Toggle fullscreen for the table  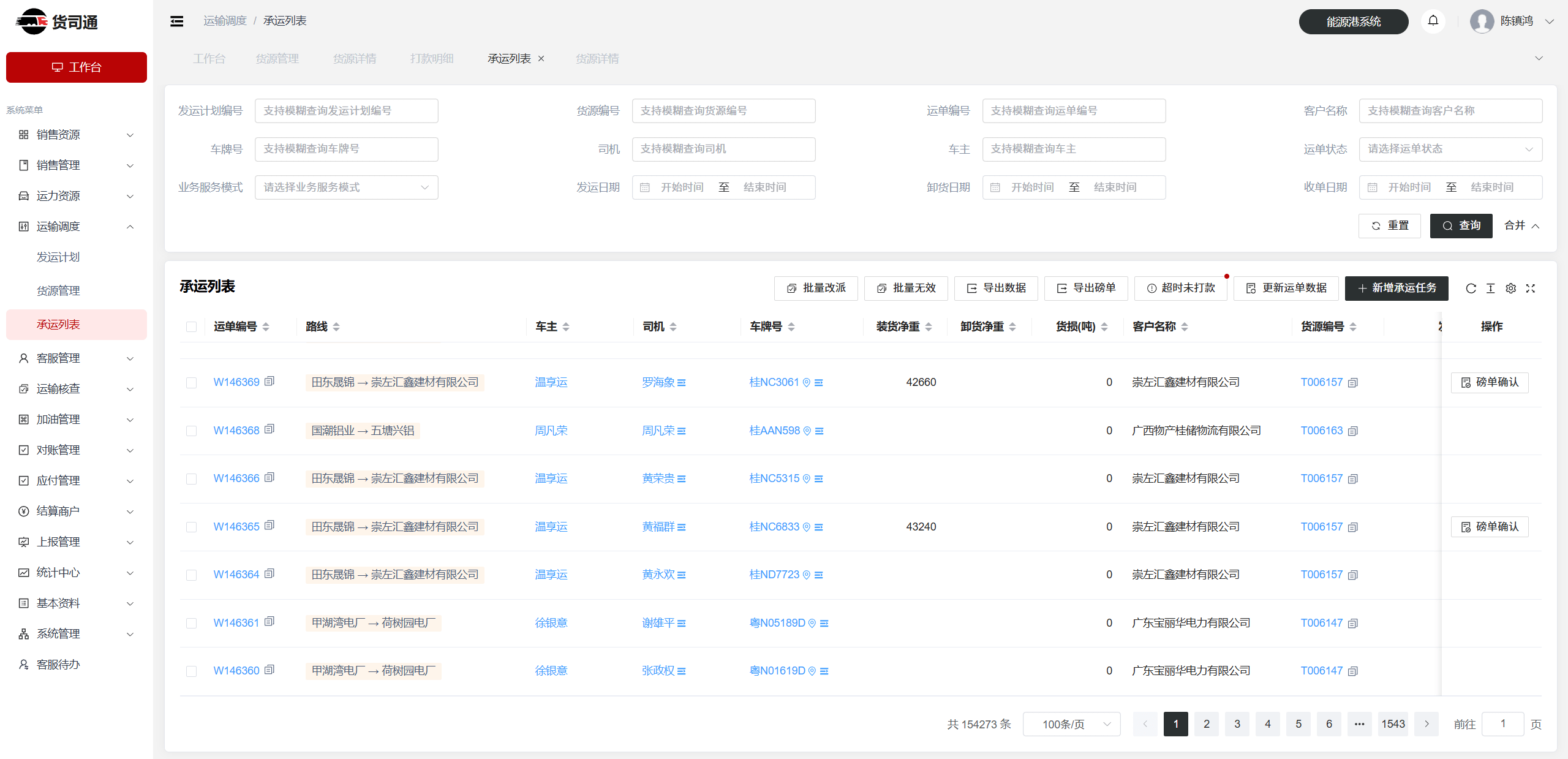pos(1531,289)
